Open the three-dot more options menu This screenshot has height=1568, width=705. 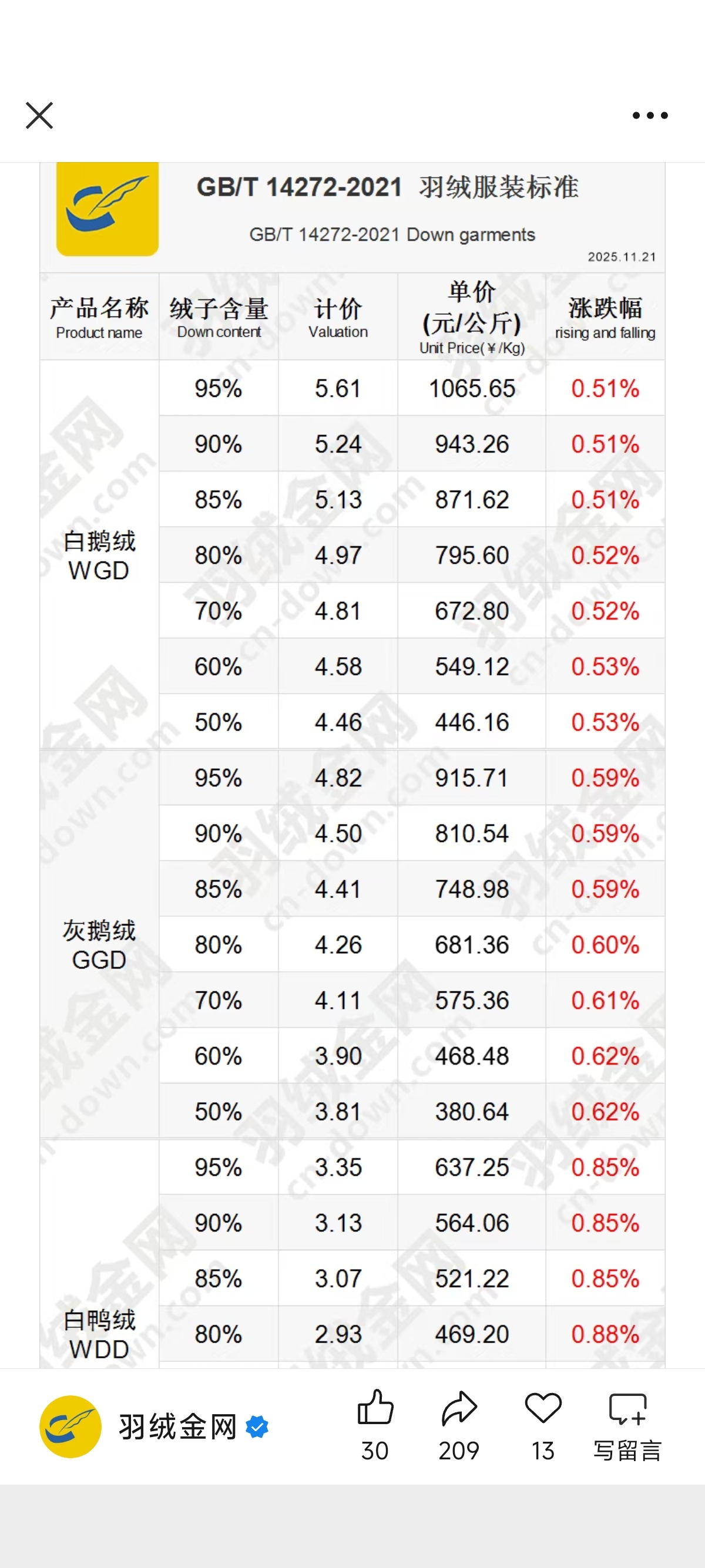click(x=650, y=115)
